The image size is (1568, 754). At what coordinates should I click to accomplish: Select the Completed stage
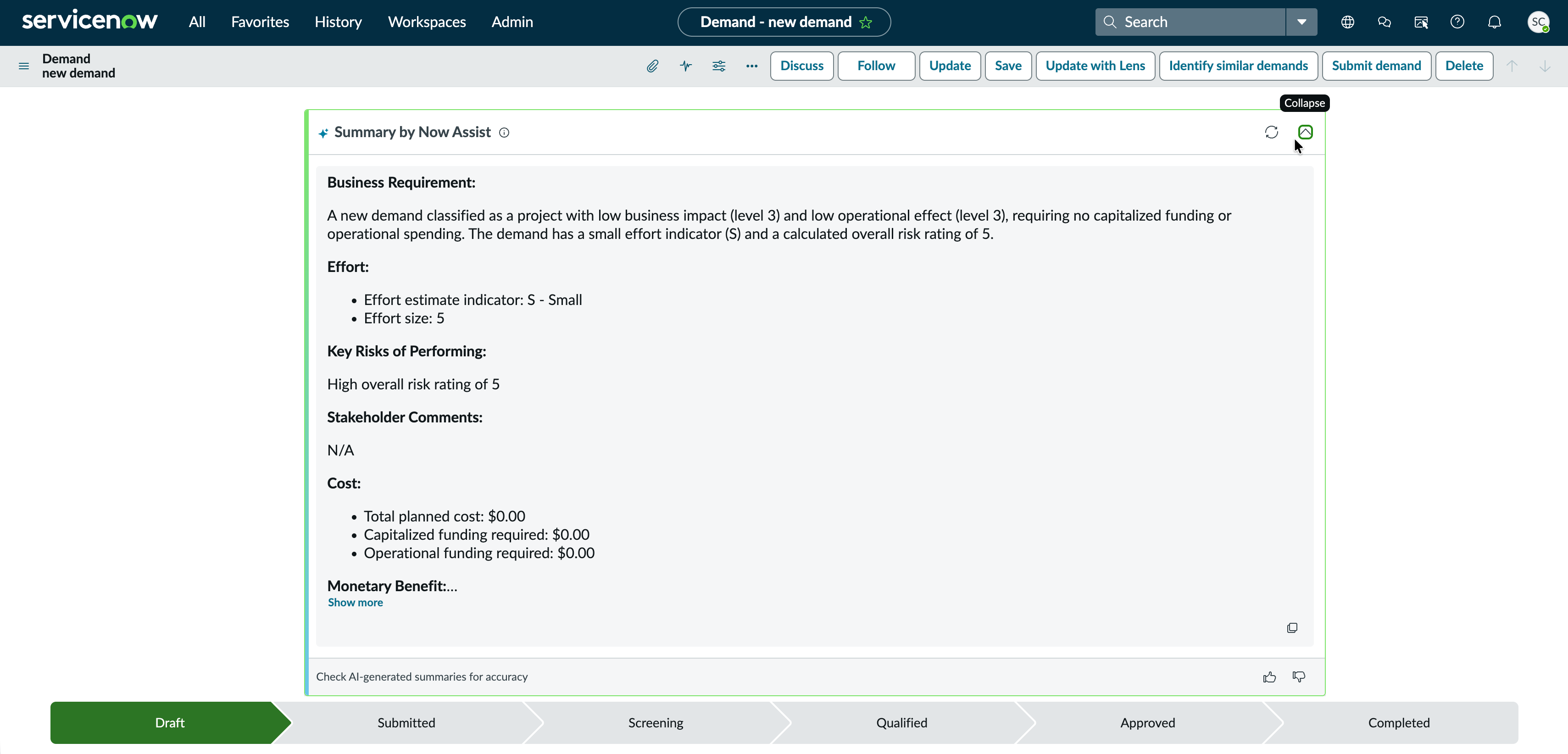[1399, 723]
